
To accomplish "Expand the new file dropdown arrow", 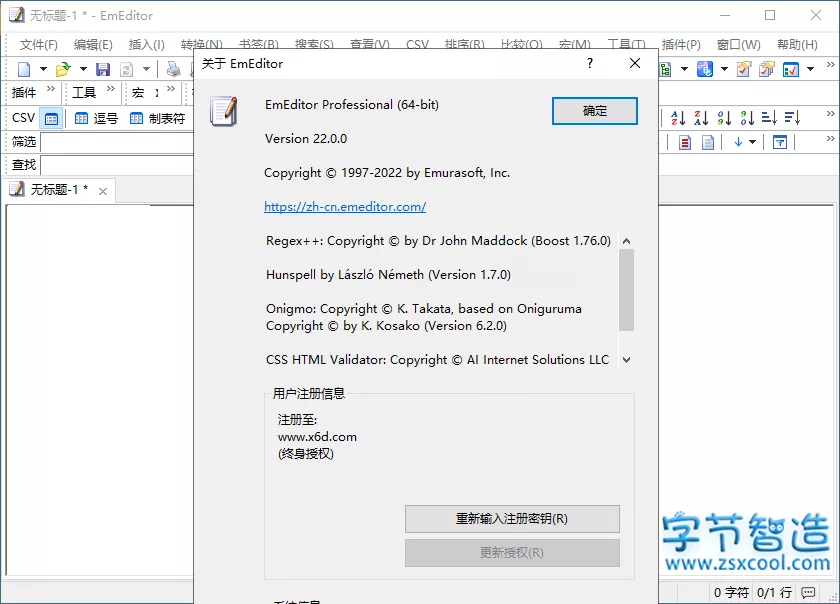I will pyautogui.click(x=43, y=69).
